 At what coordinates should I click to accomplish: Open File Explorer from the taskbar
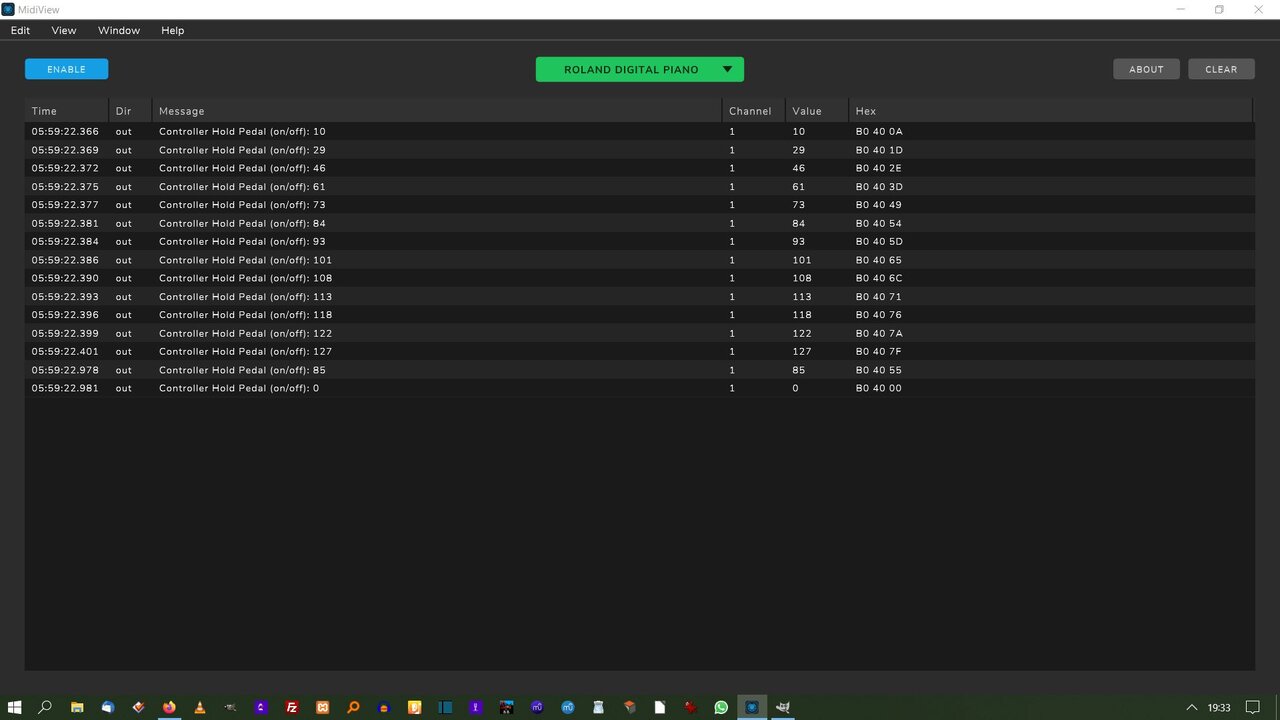click(76, 707)
